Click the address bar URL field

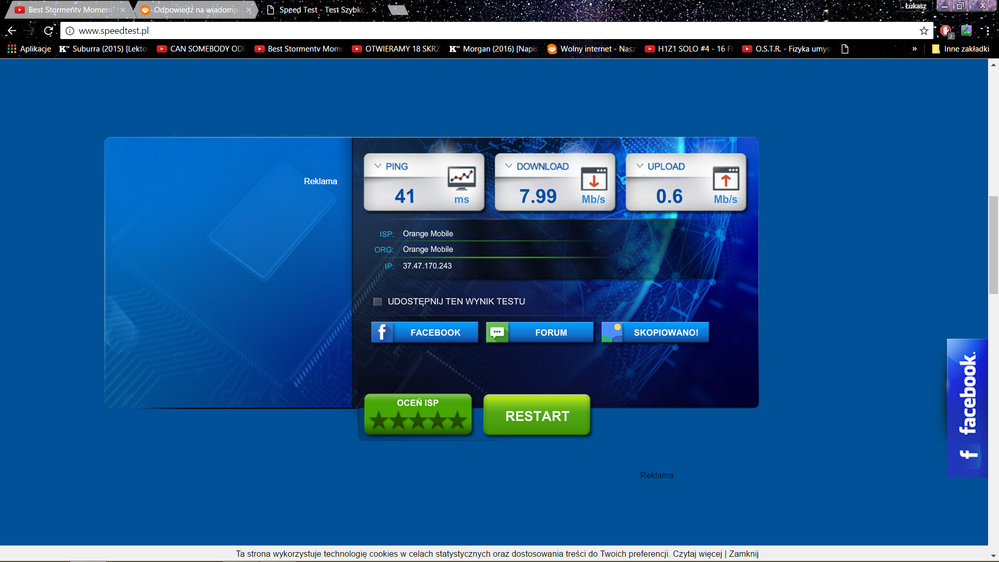pyautogui.click(x=497, y=31)
